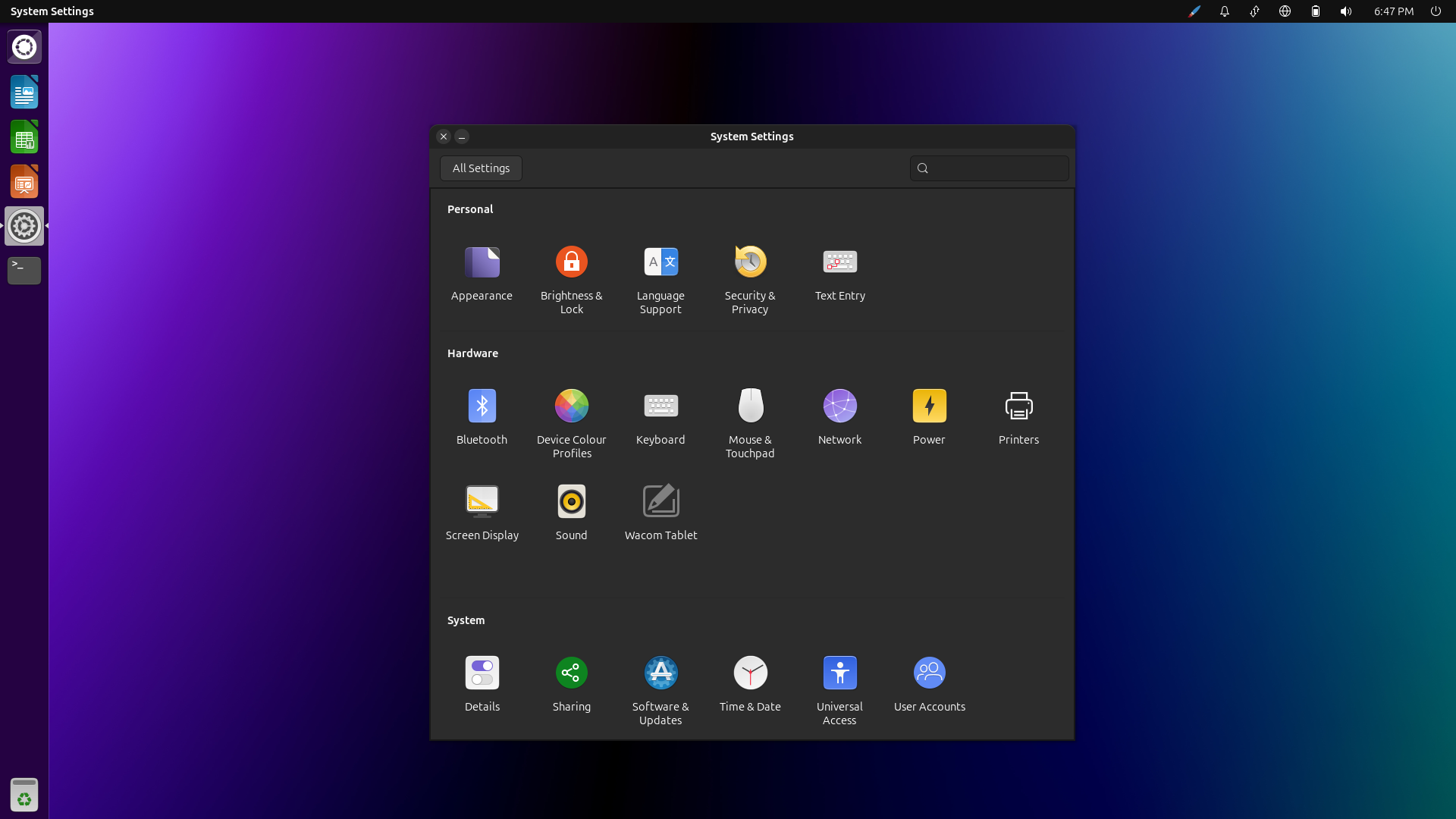Launch LibreOffice Impress from dock

24,182
